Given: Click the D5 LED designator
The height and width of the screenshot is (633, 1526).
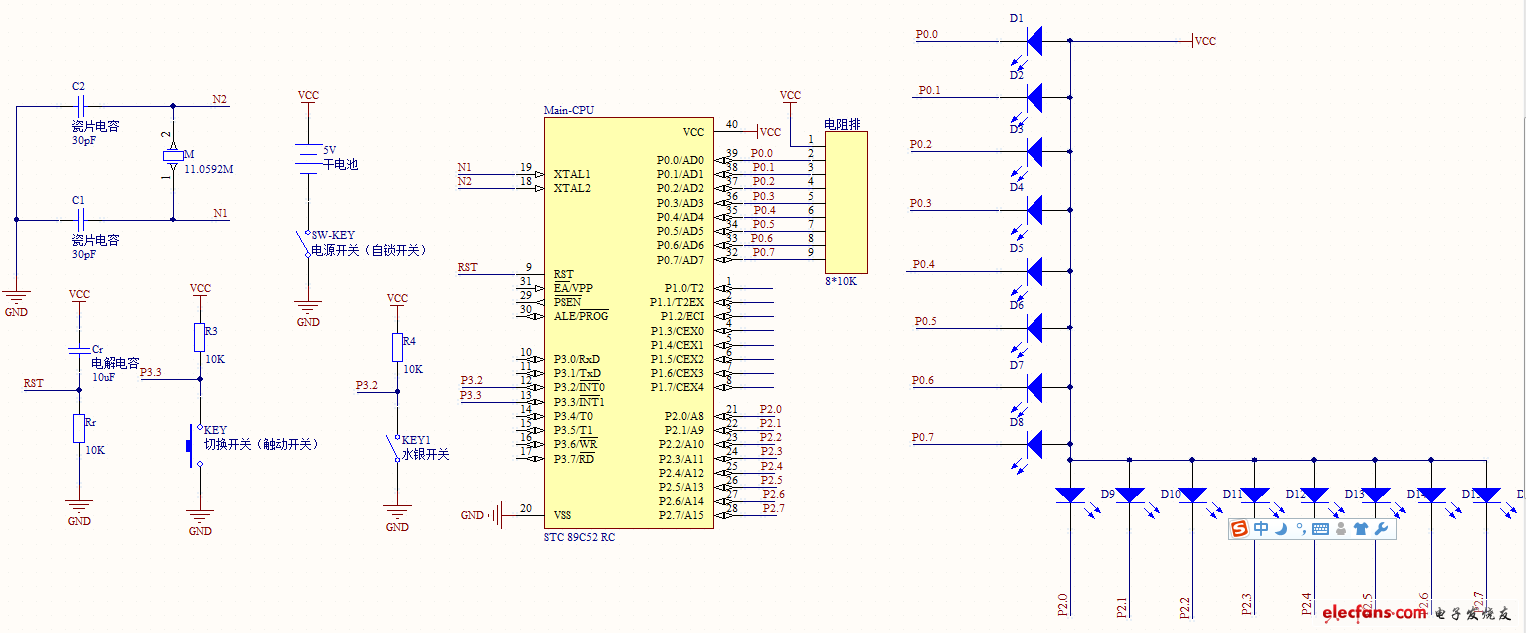Looking at the screenshot, I should pyautogui.click(x=1017, y=248).
